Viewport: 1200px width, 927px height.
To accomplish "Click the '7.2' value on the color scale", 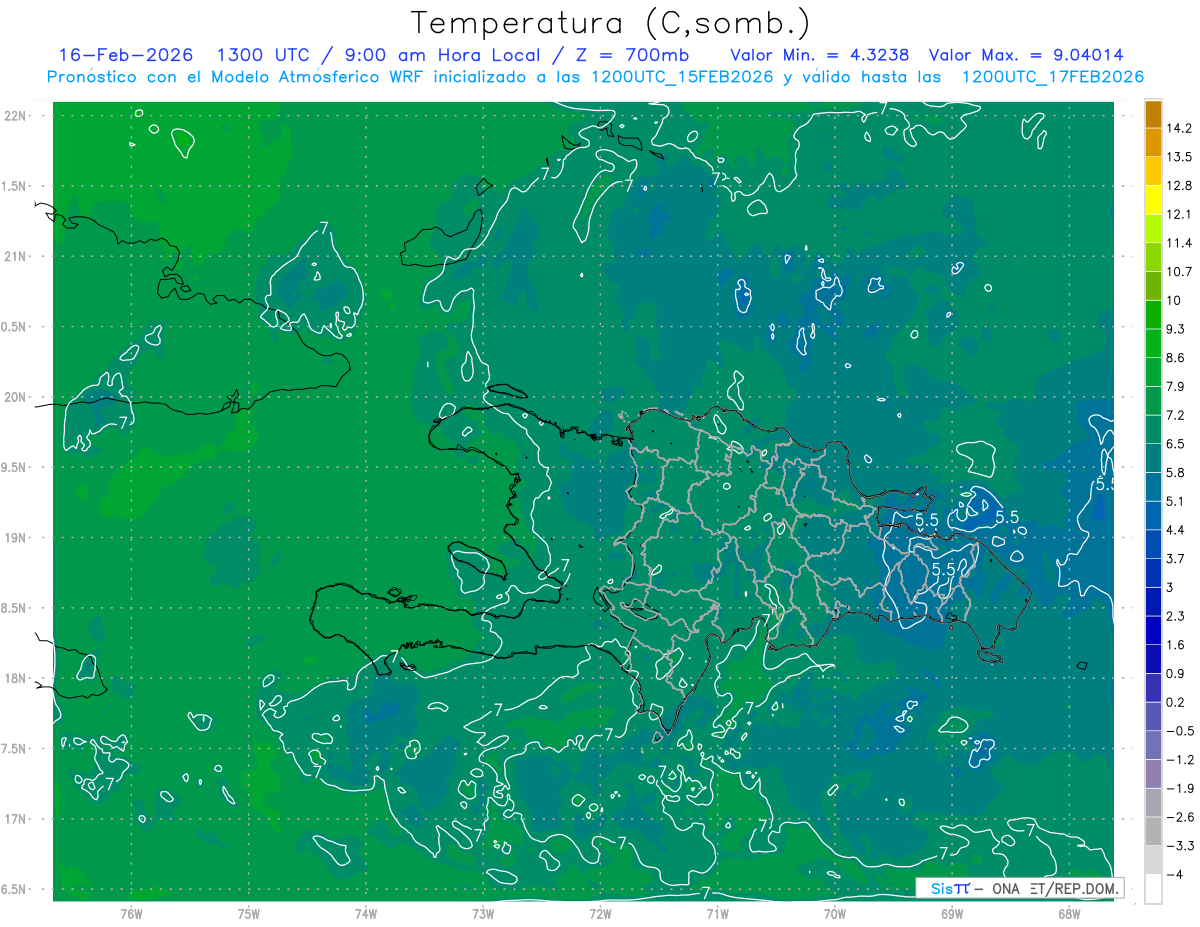I will (x=1176, y=415).
